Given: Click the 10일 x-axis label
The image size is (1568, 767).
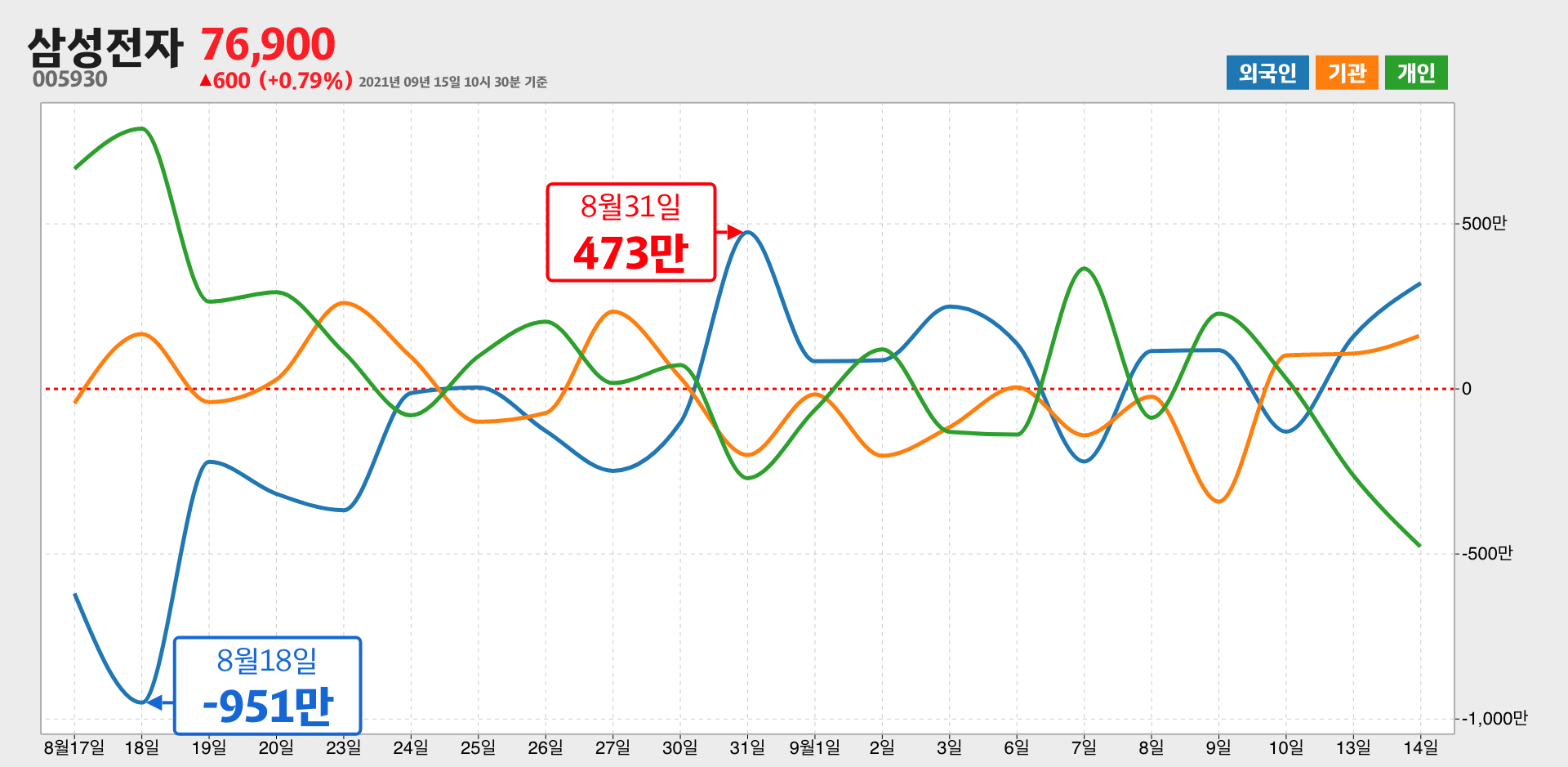Looking at the screenshot, I should coord(1285,747).
